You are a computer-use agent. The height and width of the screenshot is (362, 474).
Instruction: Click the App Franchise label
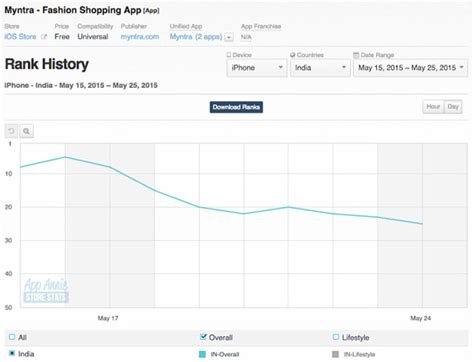(x=261, y=26)
